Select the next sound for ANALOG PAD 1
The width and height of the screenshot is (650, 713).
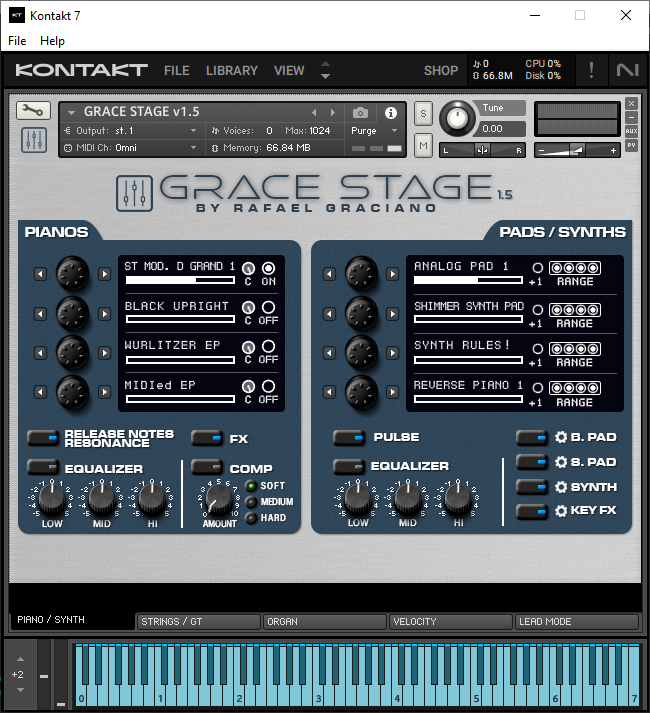point(393,274)
